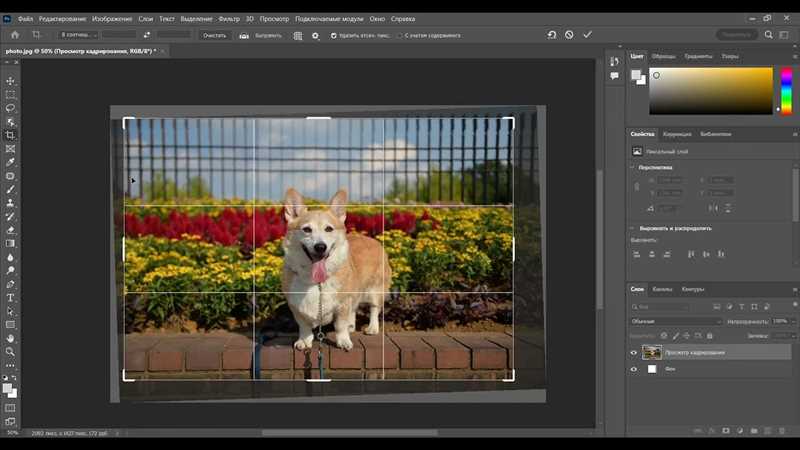This screenshot has height=450, width=800.
Task: Toggle lock all on the layer
Action: coord(709,336)
